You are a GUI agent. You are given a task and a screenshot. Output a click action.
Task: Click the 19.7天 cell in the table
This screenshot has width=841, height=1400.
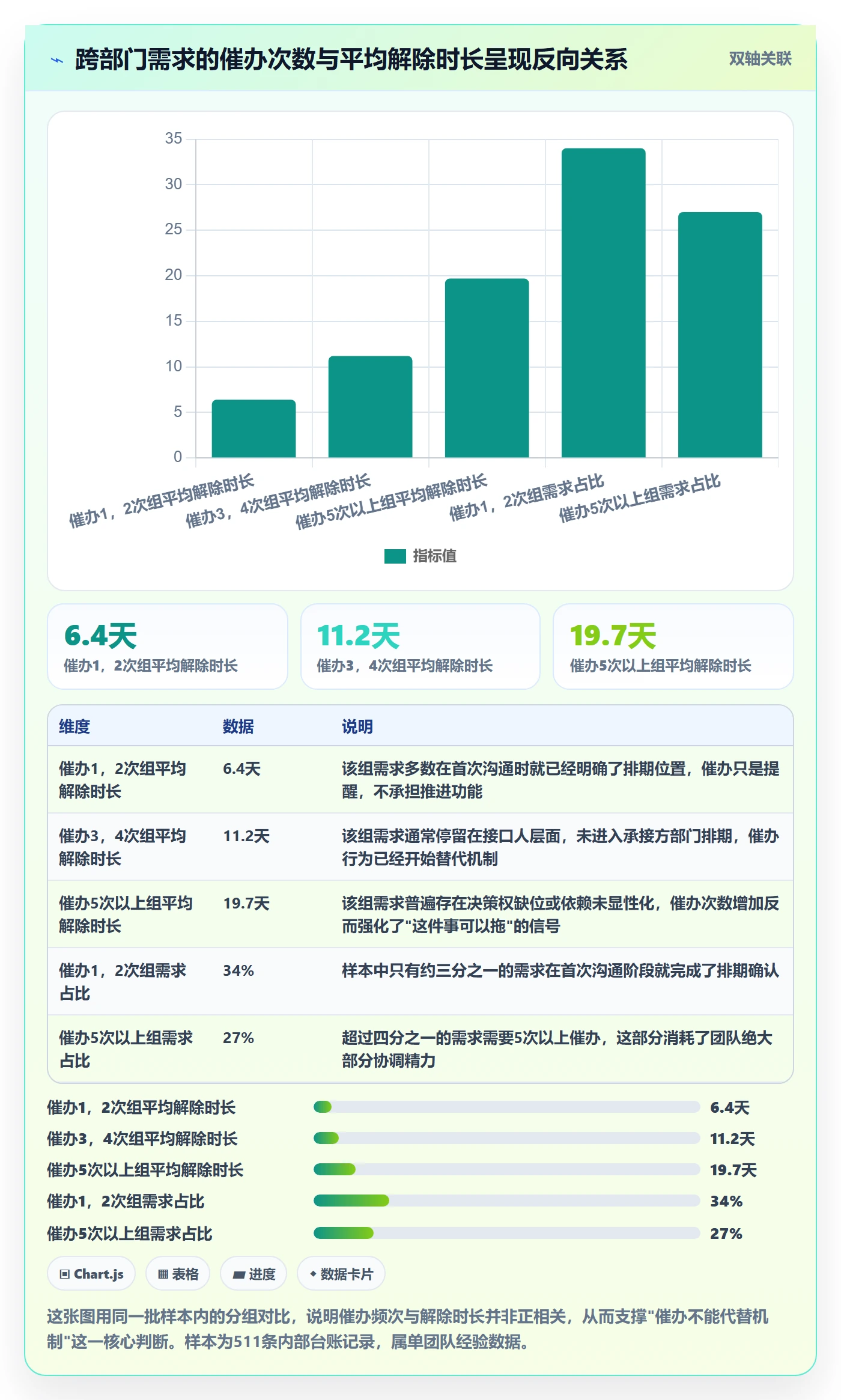[246, 903]
